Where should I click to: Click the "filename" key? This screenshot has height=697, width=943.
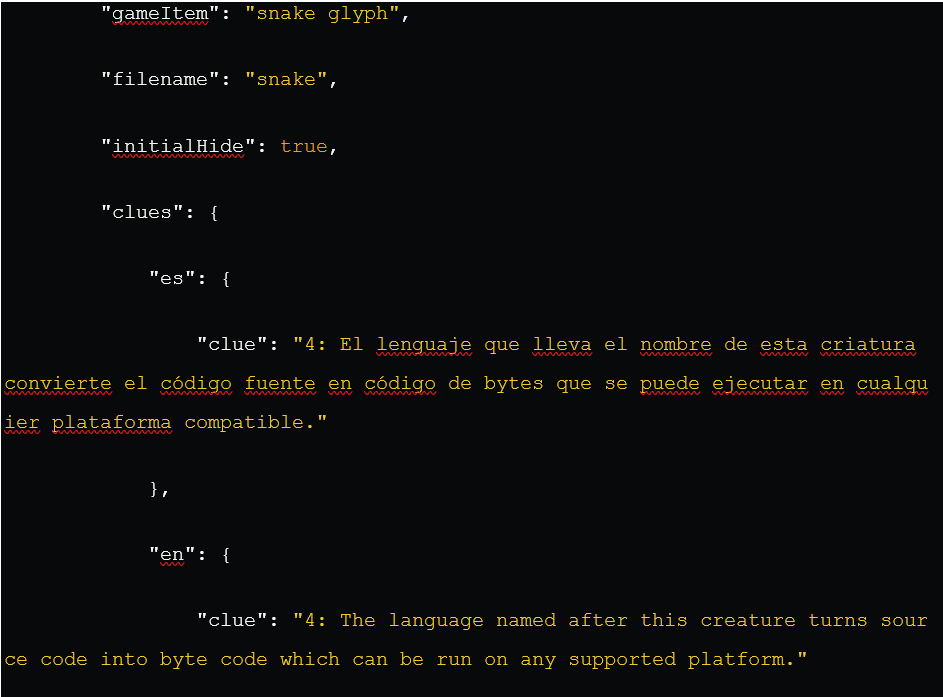coord(148,79)
